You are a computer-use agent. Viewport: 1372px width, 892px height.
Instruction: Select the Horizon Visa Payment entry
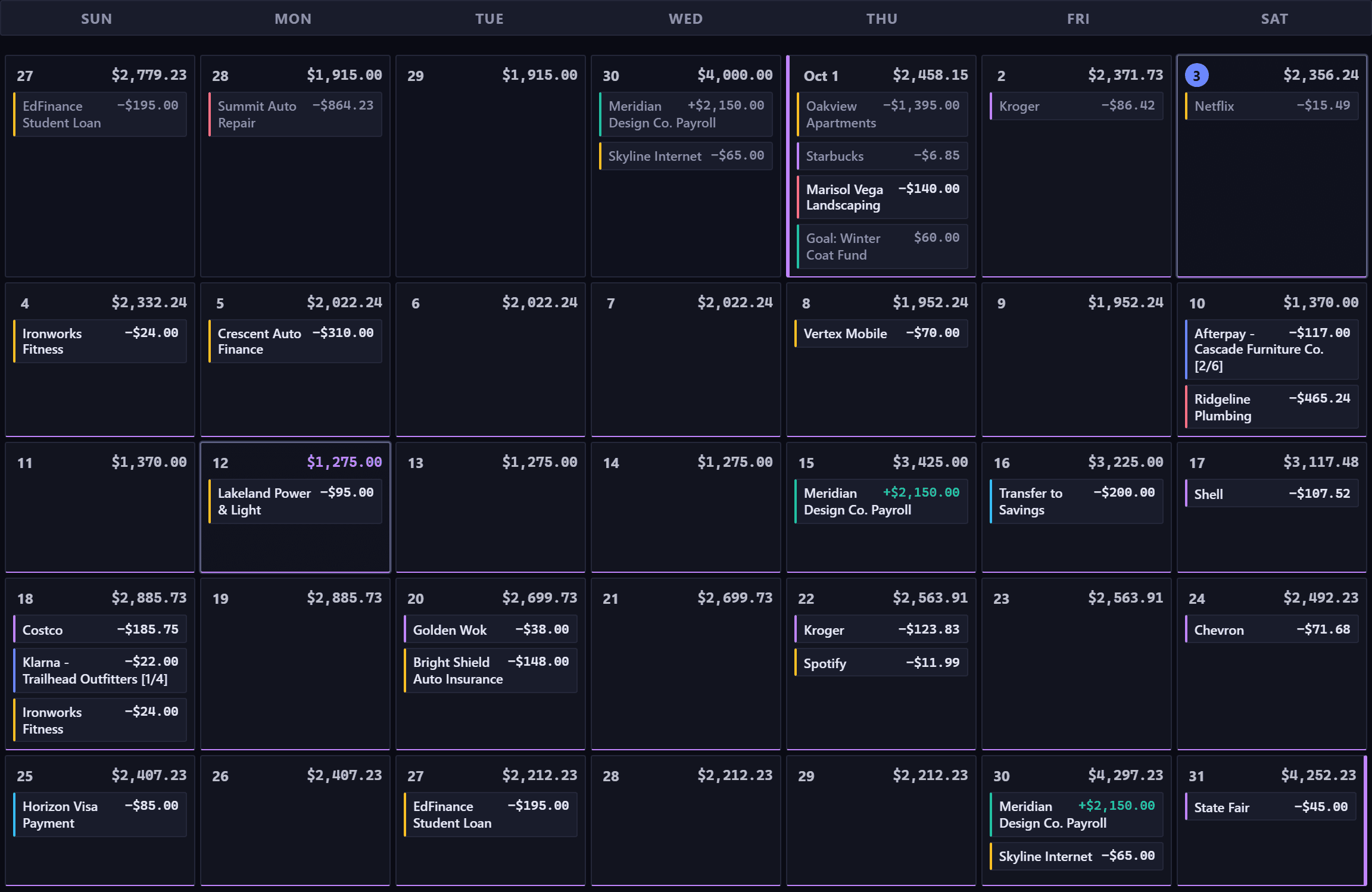tap(100, 815)
